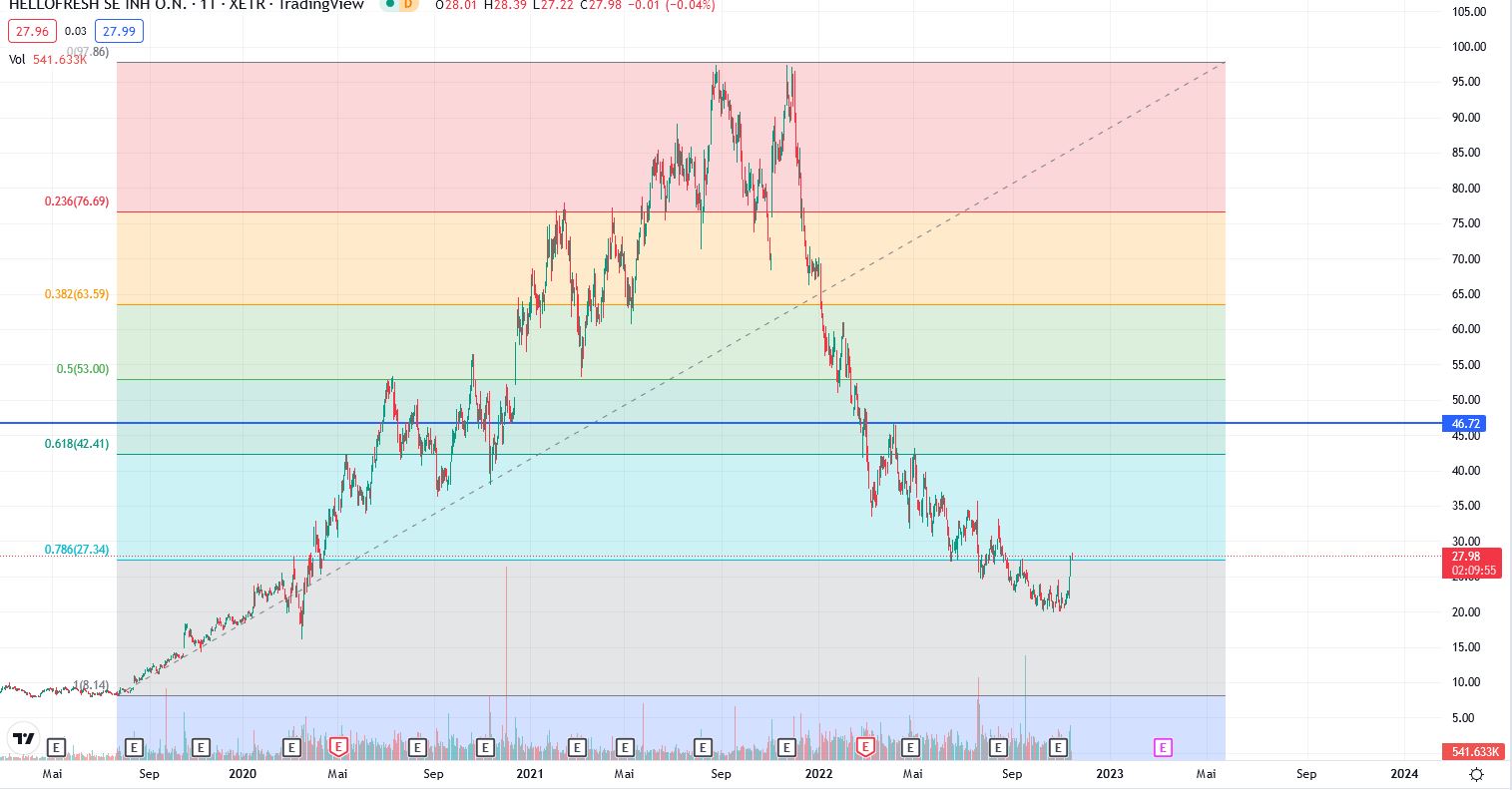Select the 0(97.86) Fibonacci level label
The height and width of the screenshot is (790, 1512).
[x=88, y=51]
